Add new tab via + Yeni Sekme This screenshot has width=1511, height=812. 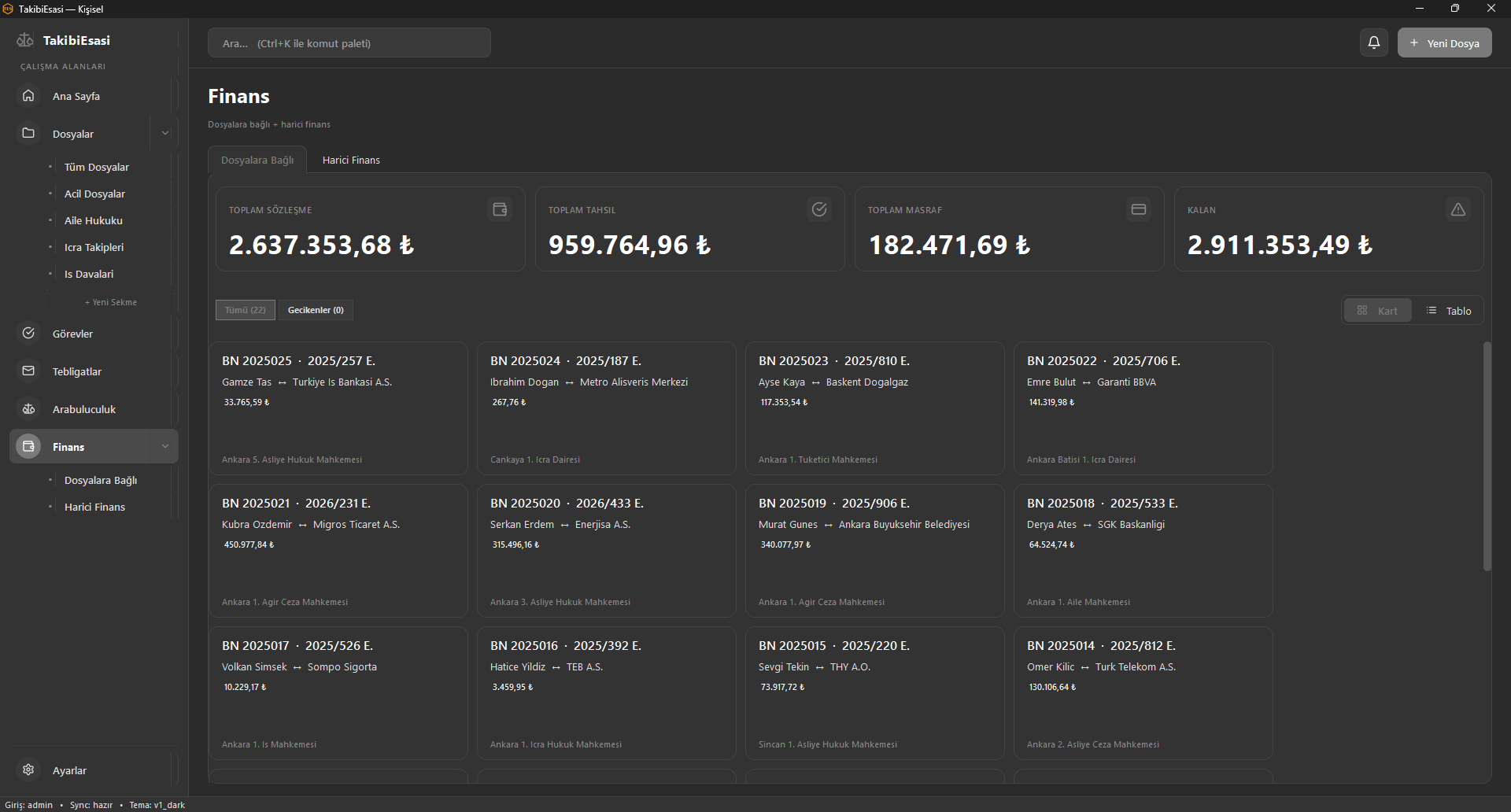(x=111, y=302)
